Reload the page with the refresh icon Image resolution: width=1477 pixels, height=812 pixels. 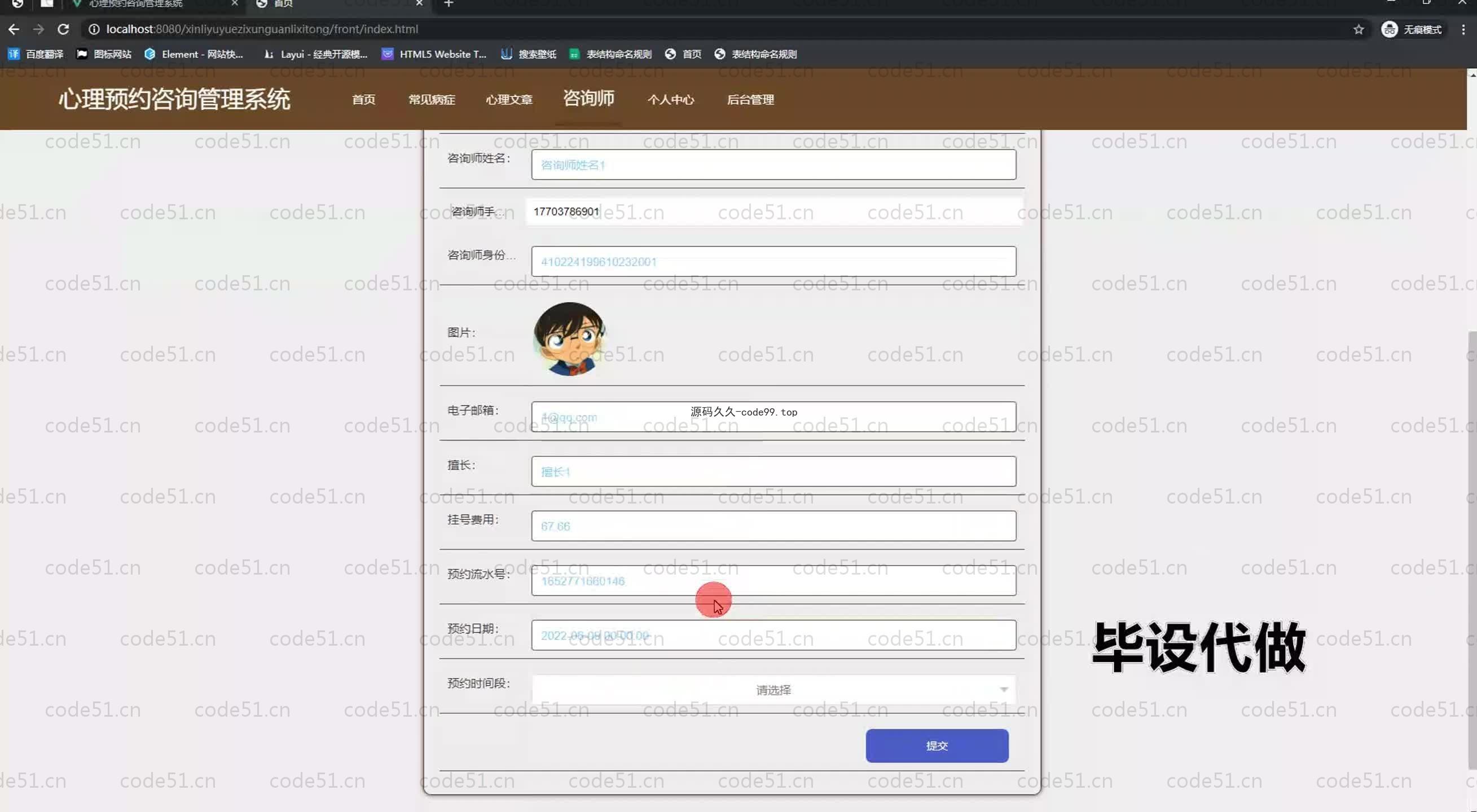coord(63,29)
